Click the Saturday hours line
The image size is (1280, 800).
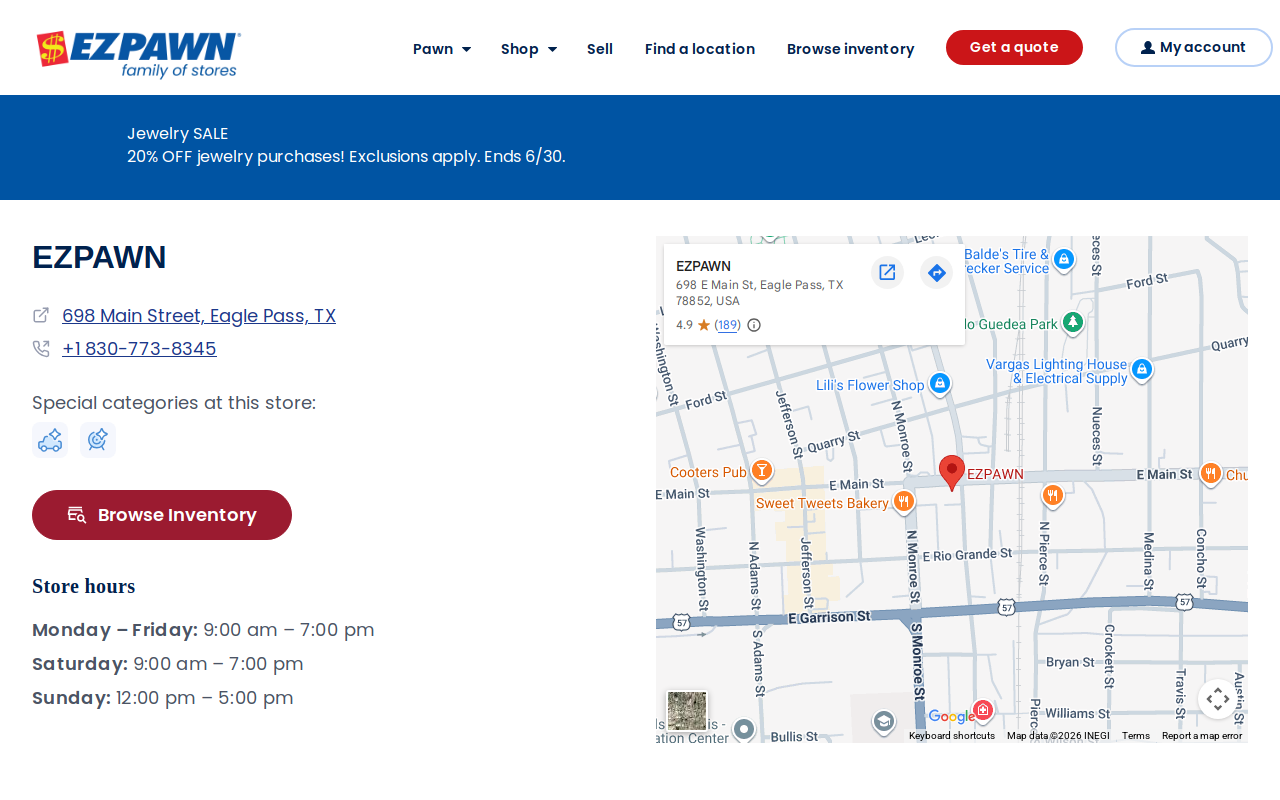[x=168, y=664]
